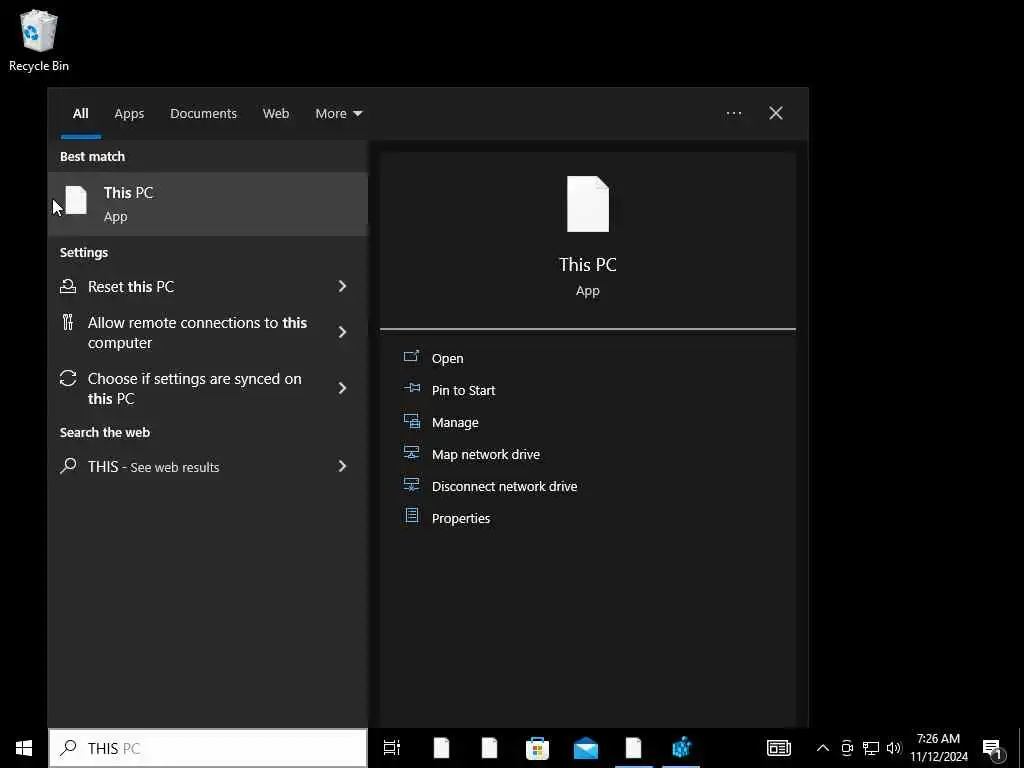Close the search panel

coord(776,113)
